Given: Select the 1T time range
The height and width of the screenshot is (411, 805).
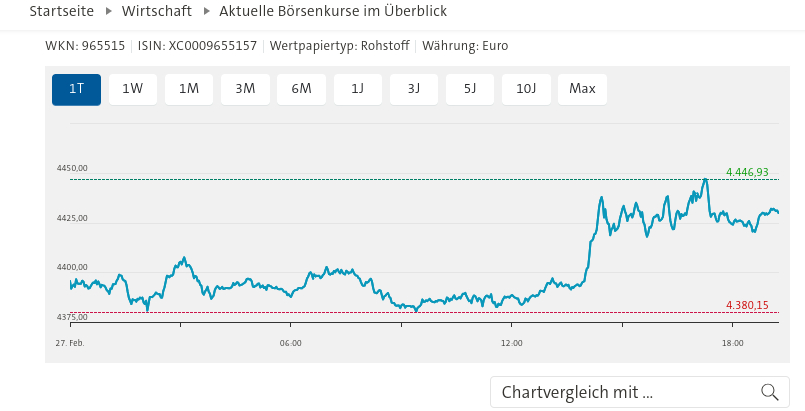Looking at the screenshot, I should (77, 89).
